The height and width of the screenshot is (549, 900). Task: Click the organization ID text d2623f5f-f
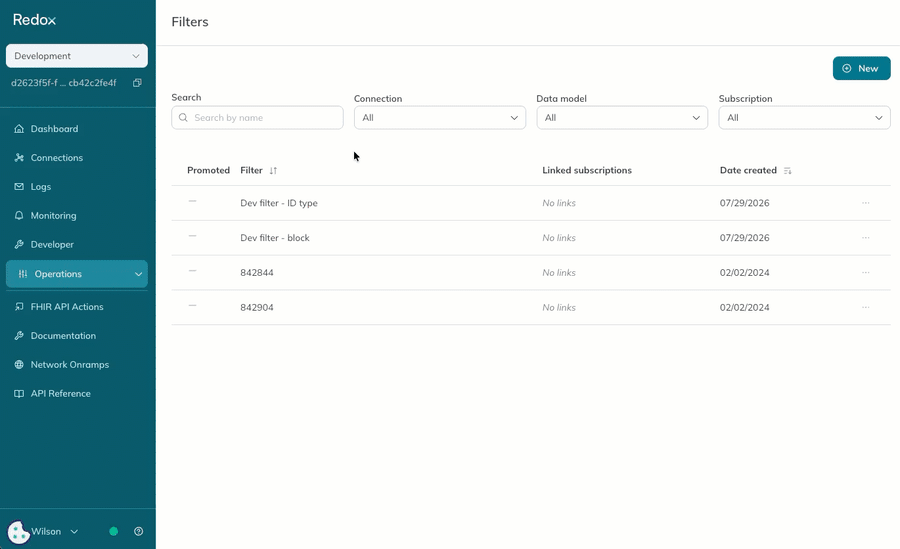point(64,83)
